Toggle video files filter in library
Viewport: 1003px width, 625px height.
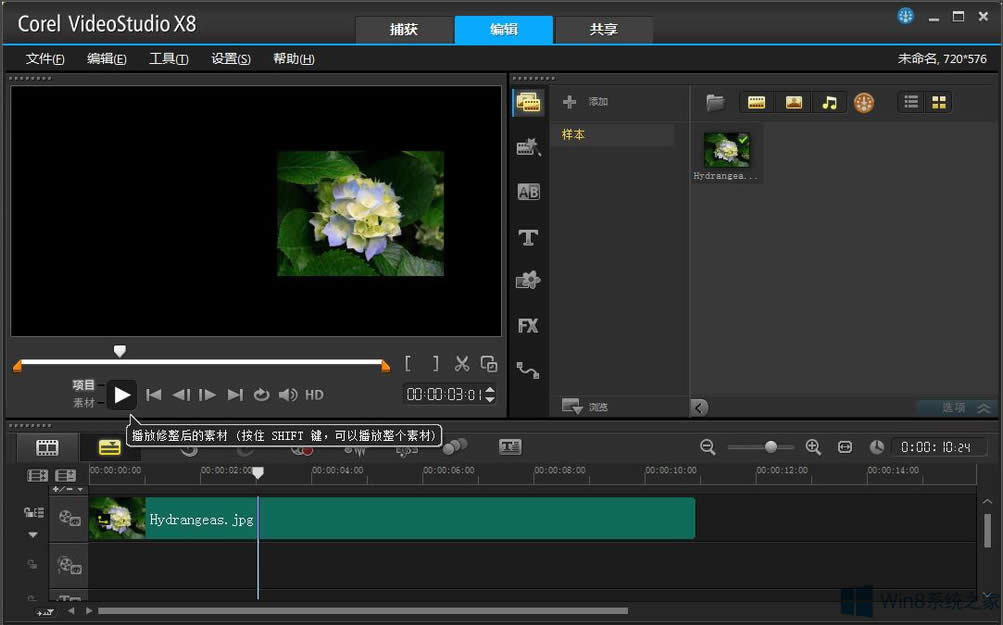(757, 102)
